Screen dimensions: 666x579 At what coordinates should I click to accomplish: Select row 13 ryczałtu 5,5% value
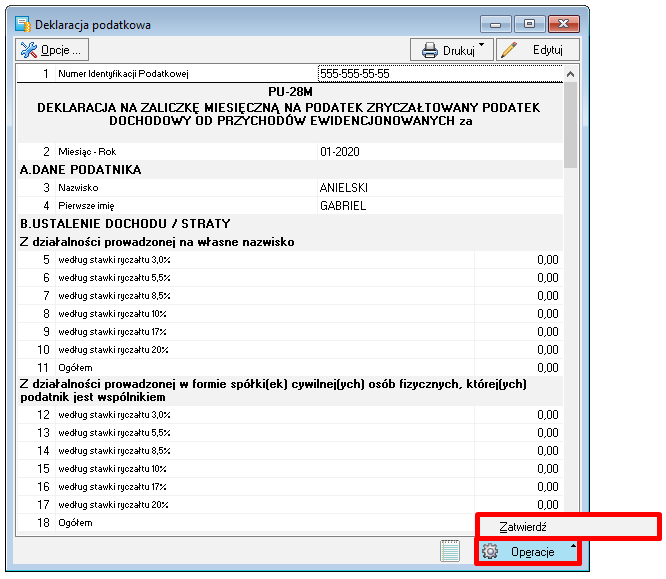(519, 432)
